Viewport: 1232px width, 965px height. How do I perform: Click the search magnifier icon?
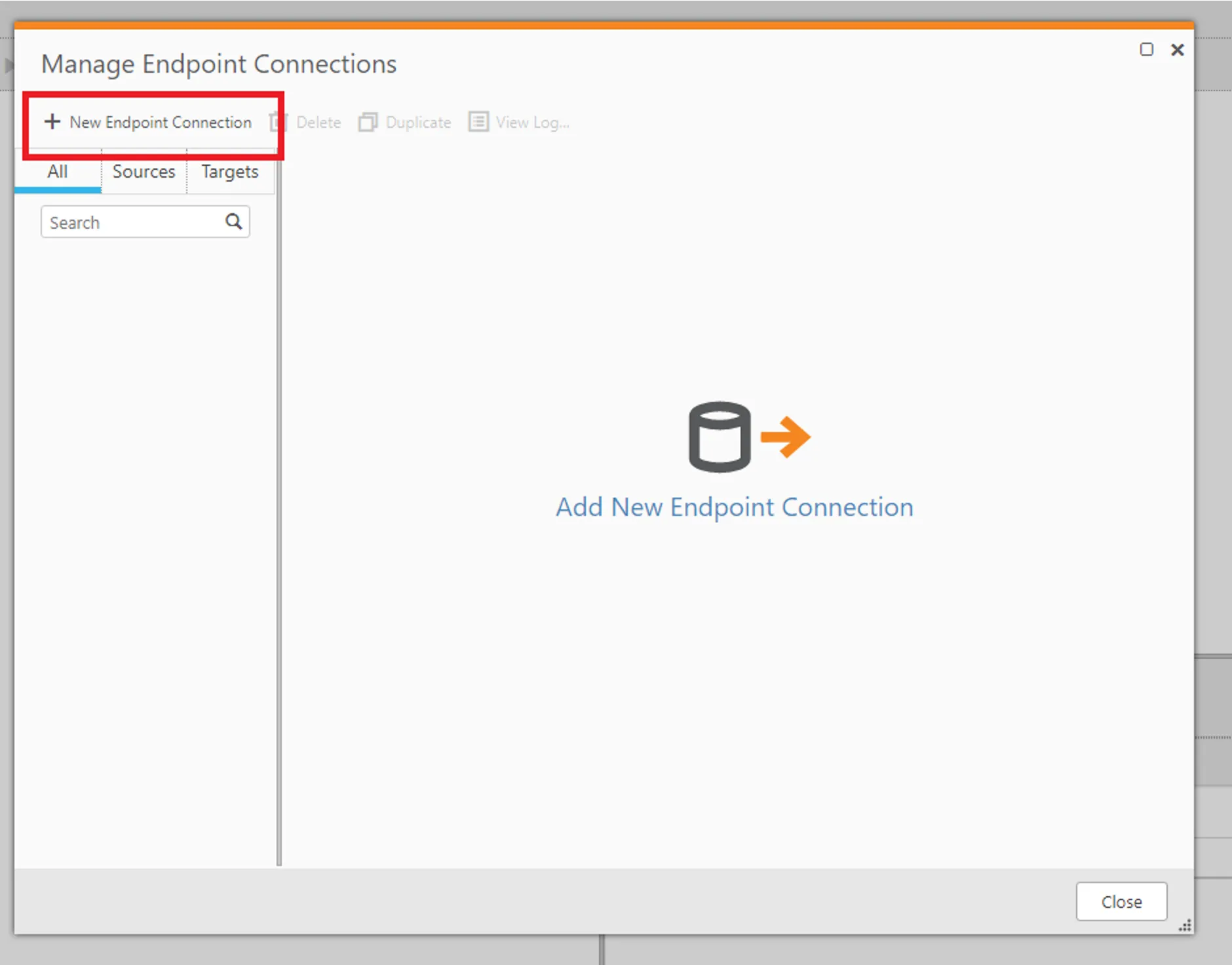tap(233, 222)
